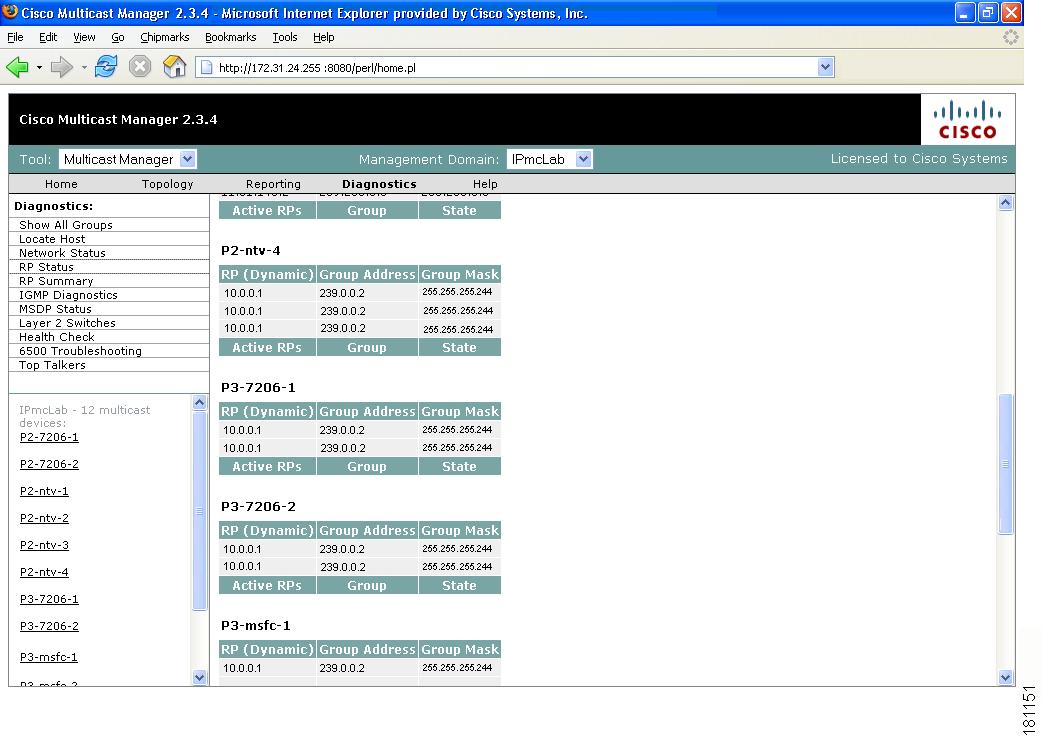This screenshot has width=1043, height=742.
Task: Select device P2-ntv-4 in the device list
Action: pos(44,572)
